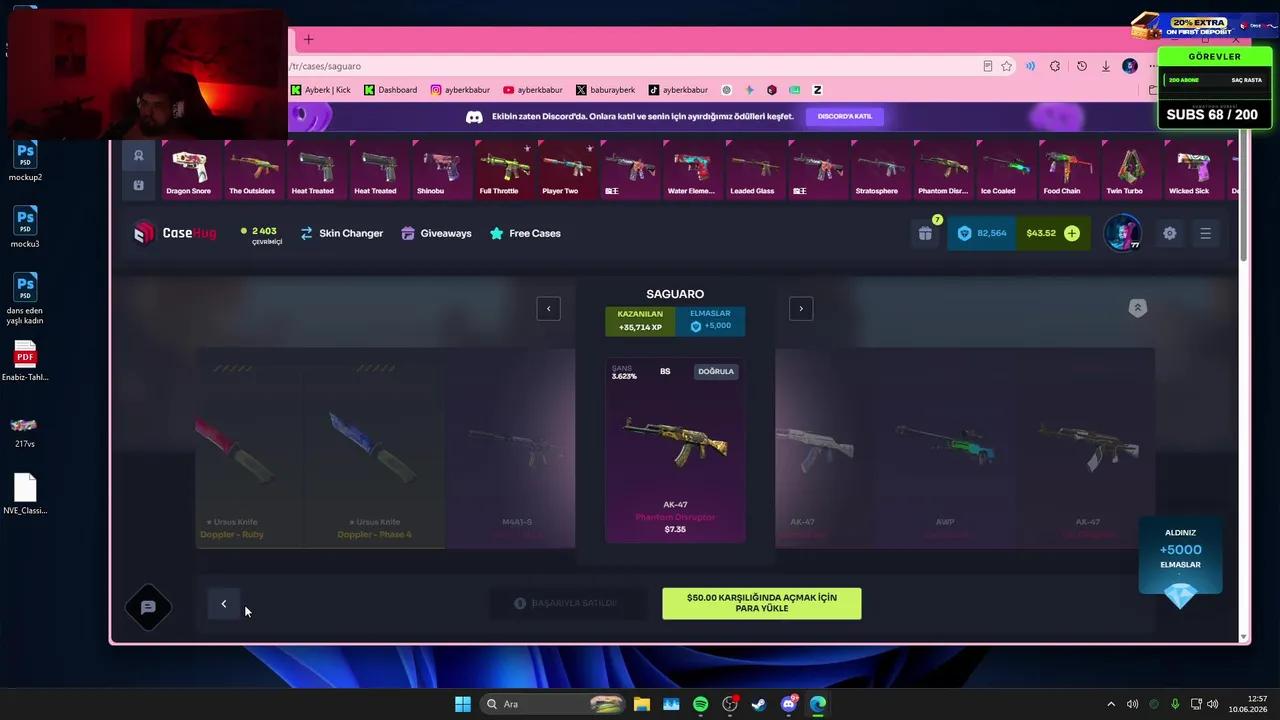Viewport: 1280px width, 720px height.
Task: Click the back arrow button at bottom
Action: coord(224,604)
